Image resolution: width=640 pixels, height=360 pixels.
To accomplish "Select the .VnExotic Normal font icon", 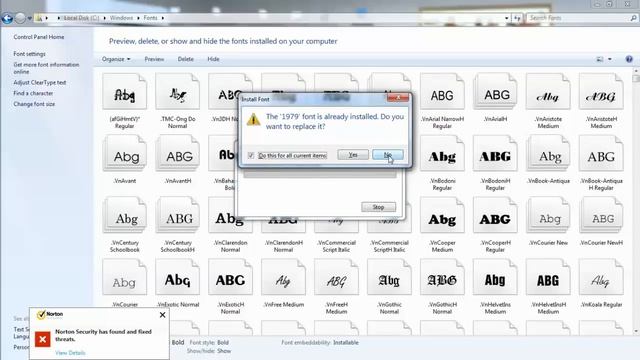I will [x=178, y=277].
